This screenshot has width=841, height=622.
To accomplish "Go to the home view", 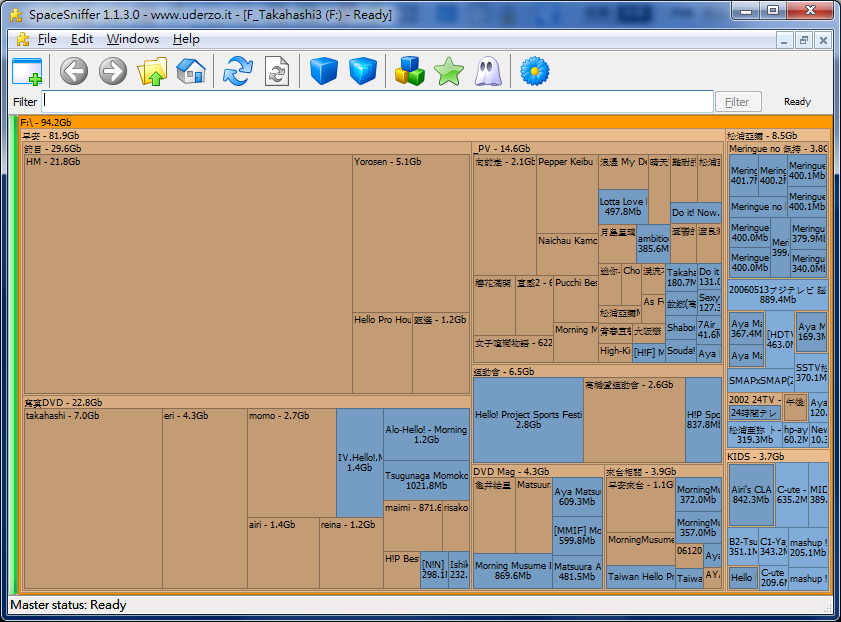I will (191, 71).
